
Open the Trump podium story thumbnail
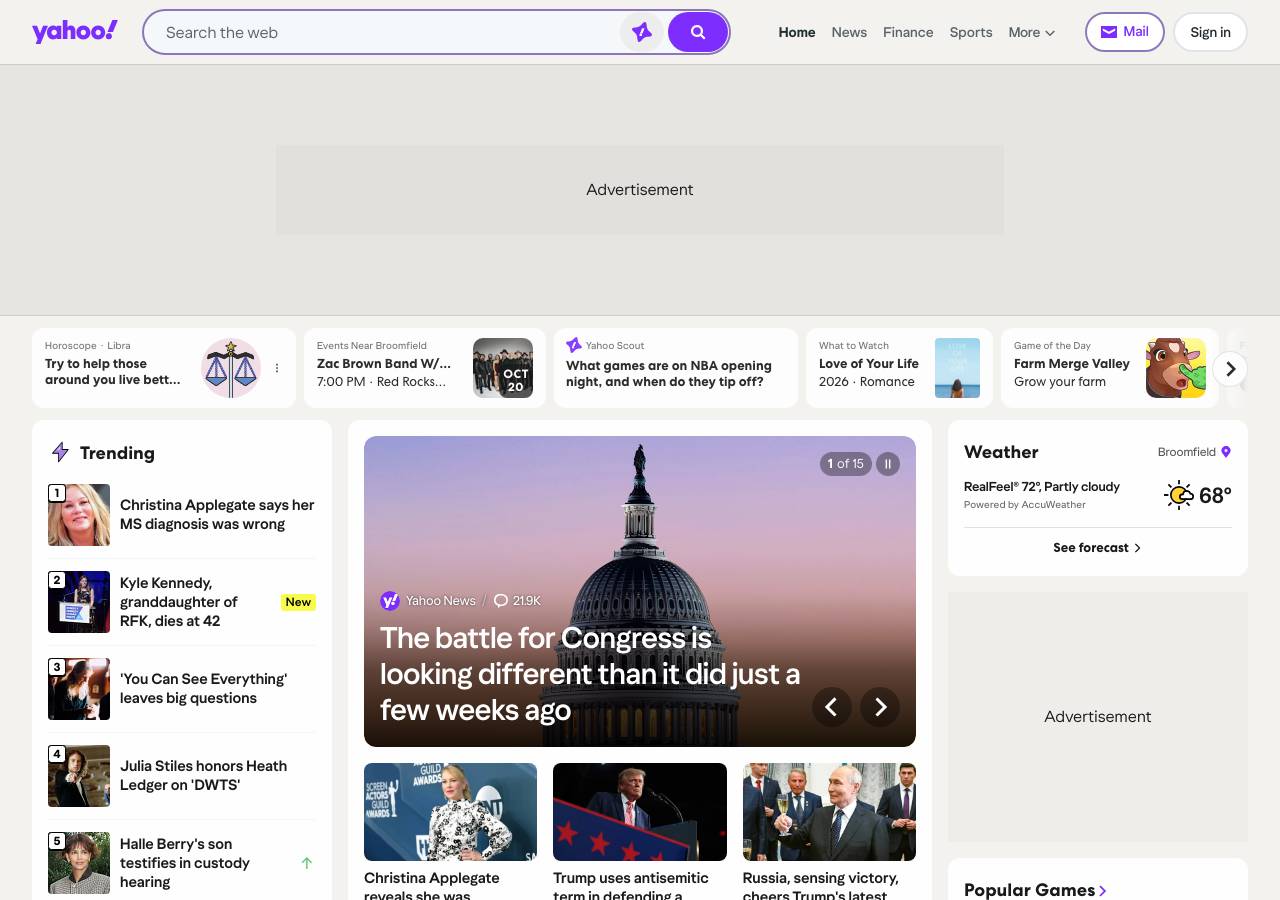(x=640, y=812)
